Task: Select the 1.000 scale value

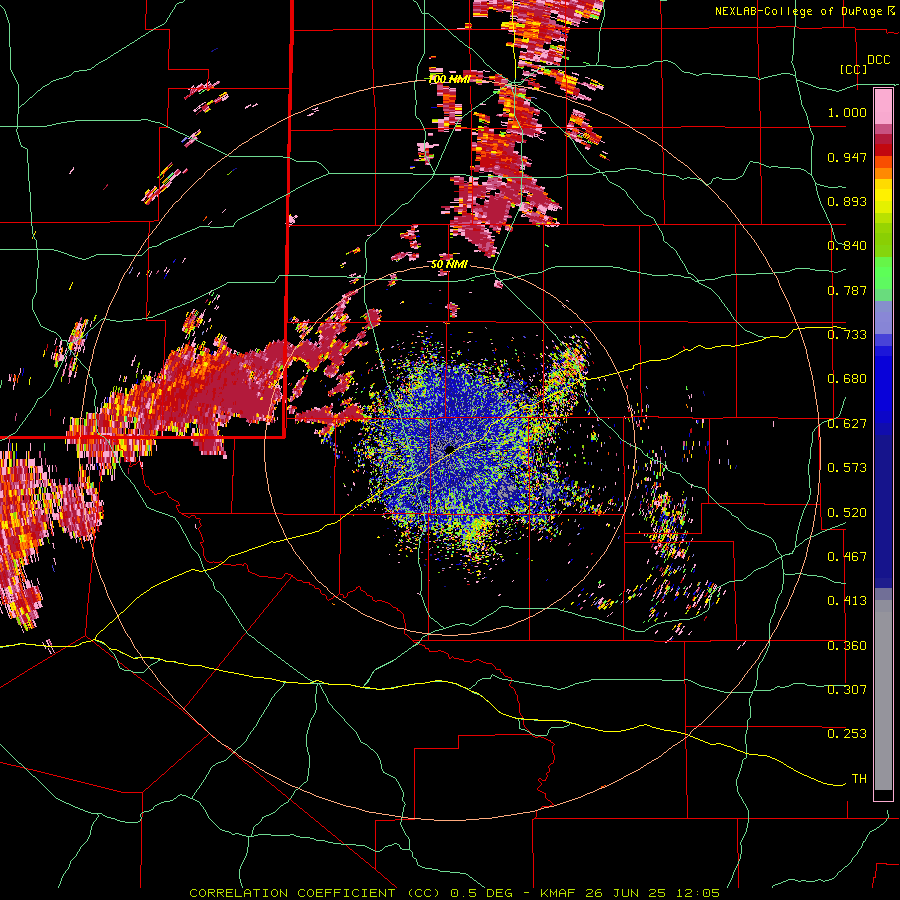Action: pyautogui.click(x=847, y=112)
